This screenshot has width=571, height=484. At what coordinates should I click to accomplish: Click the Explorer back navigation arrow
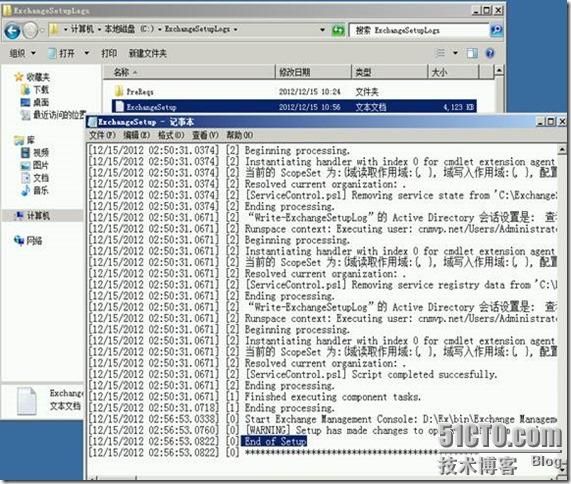(12, 31)
